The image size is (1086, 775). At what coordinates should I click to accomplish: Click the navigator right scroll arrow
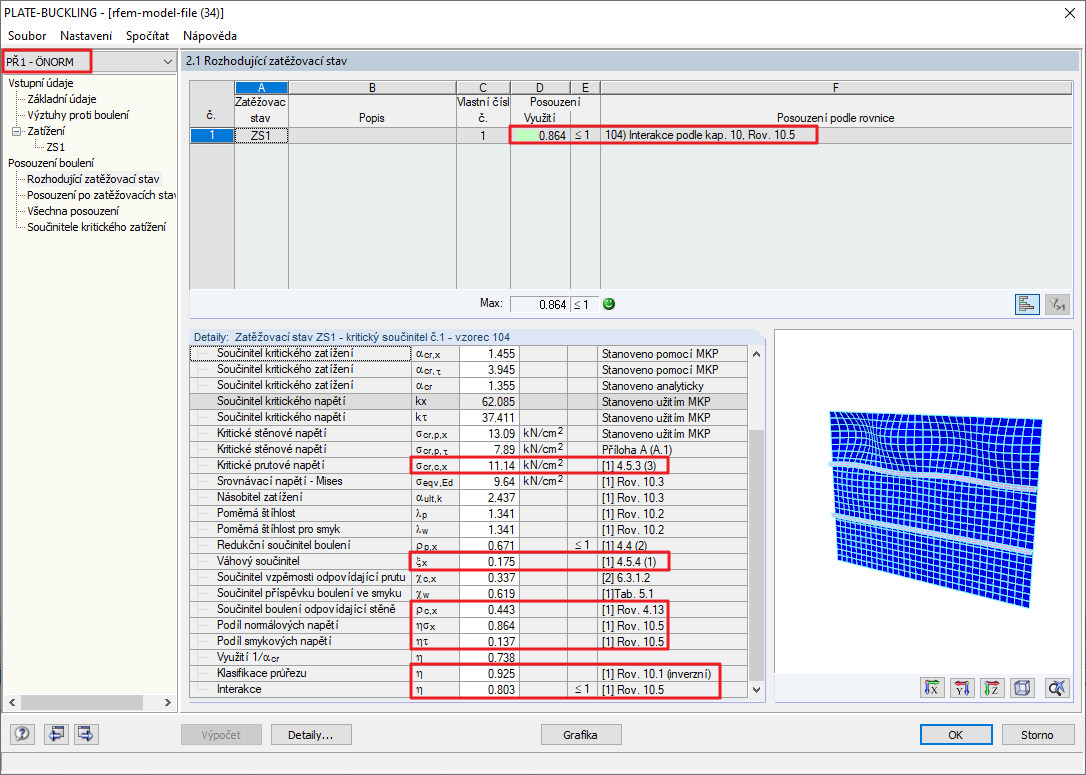[168, 702]
